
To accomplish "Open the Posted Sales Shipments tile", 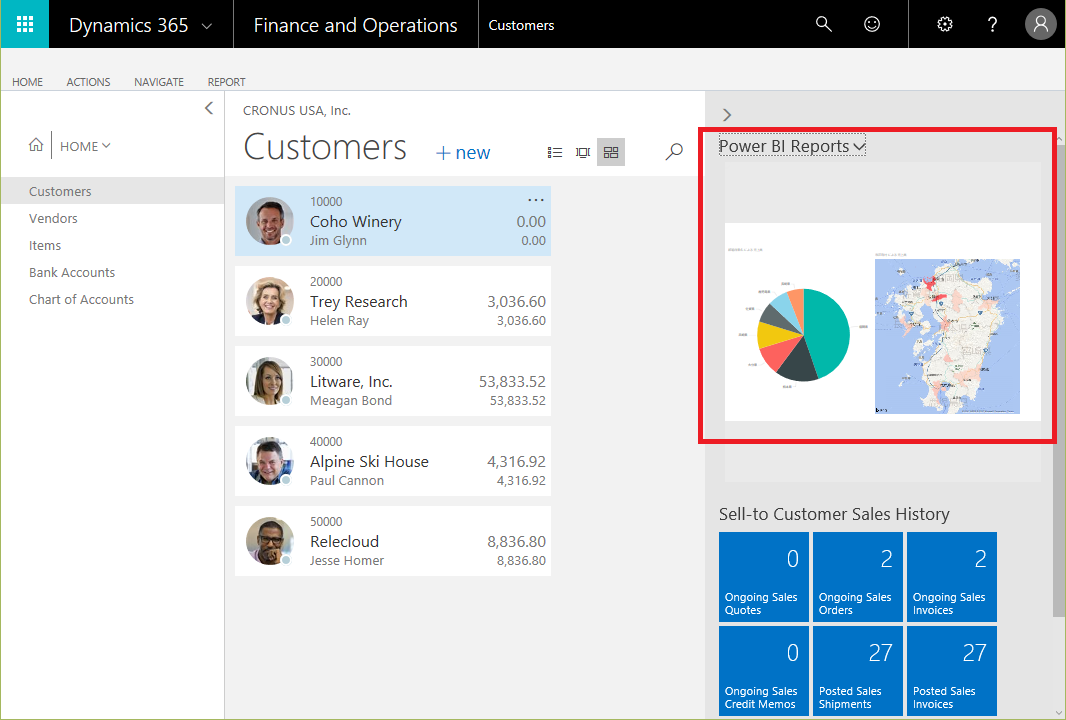I will tap(858, 670).
